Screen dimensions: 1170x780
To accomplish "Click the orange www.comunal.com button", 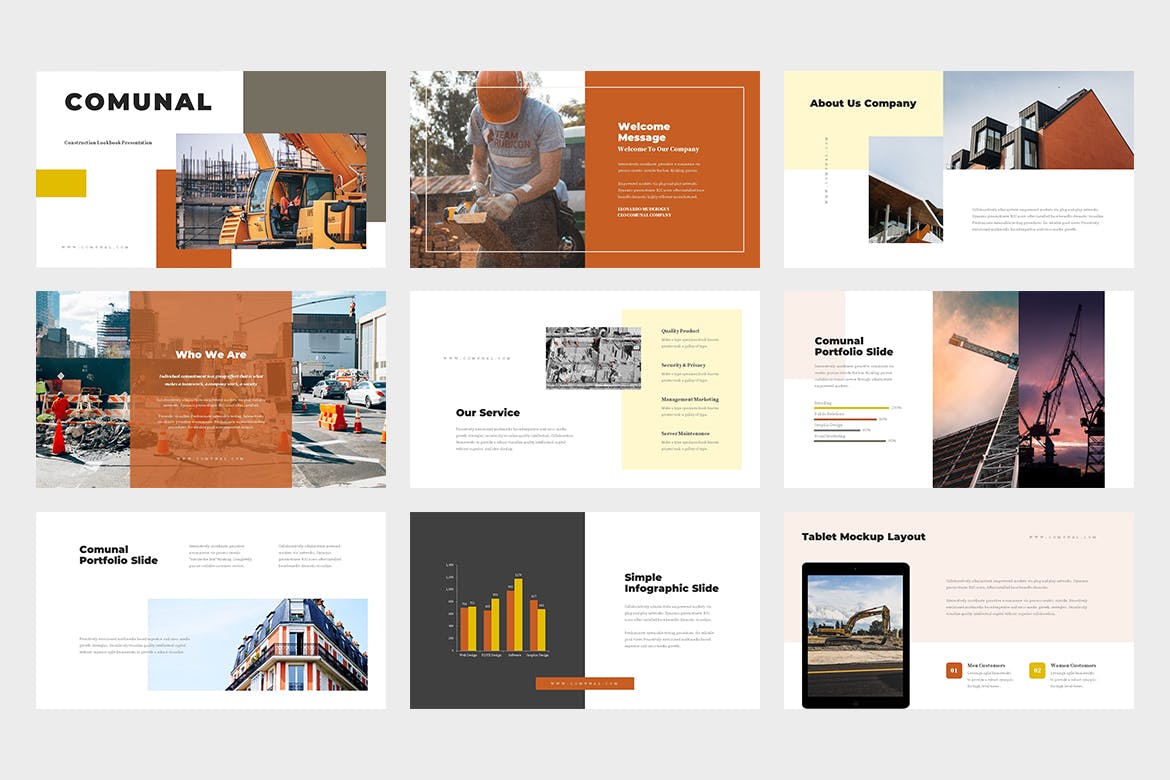I will tap(585, 683).
